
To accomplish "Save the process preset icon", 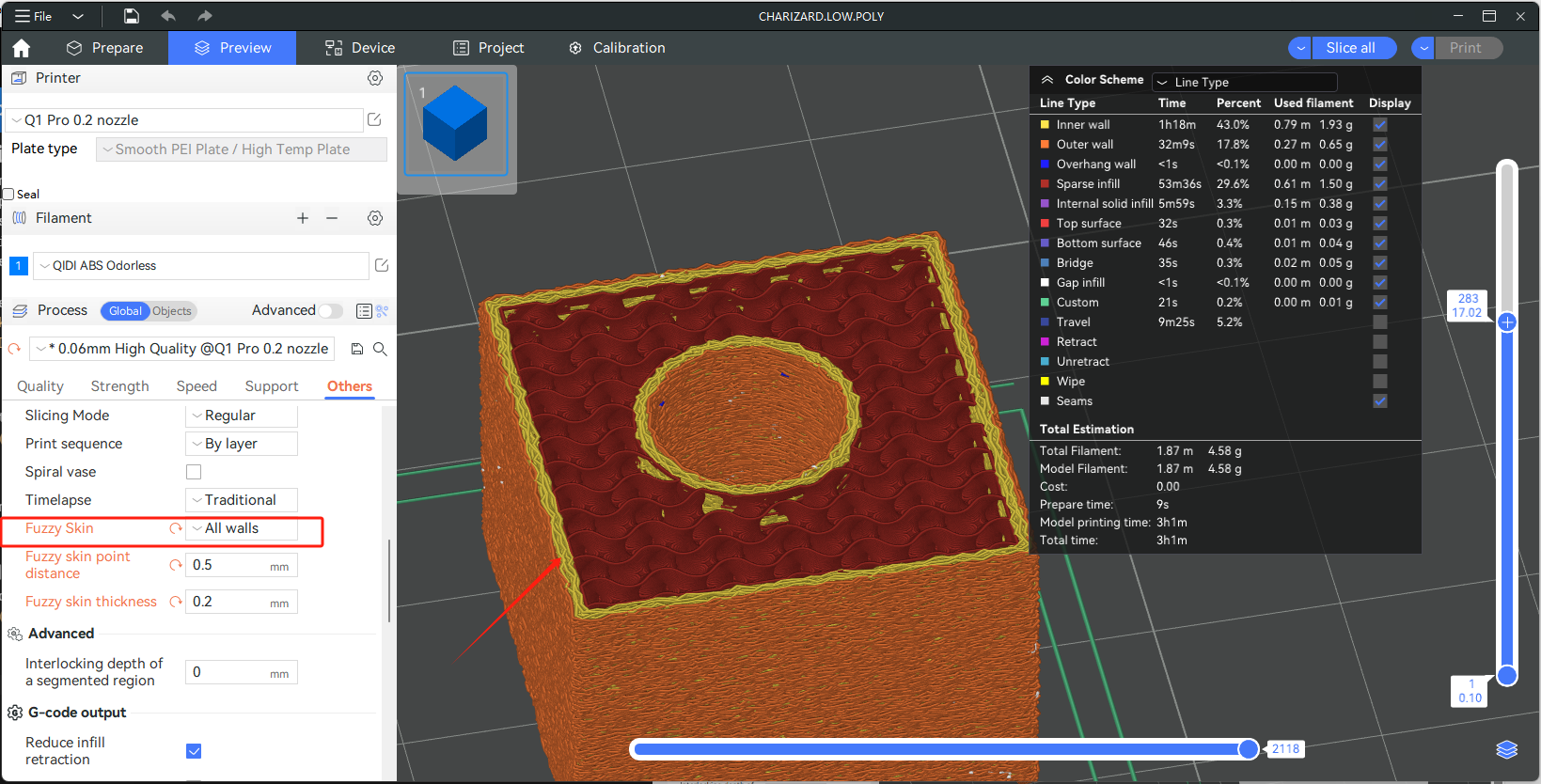I will point(357,349).
